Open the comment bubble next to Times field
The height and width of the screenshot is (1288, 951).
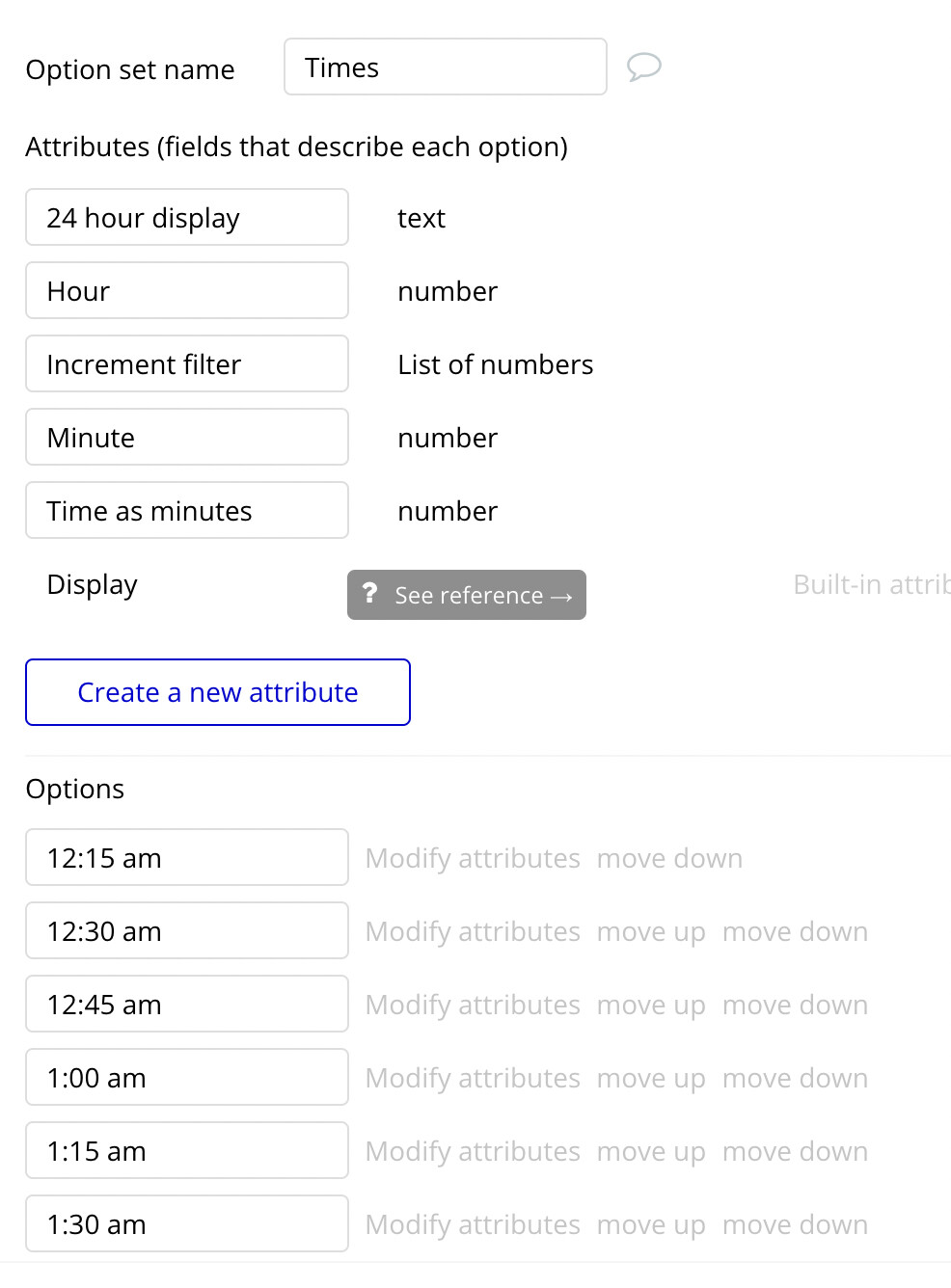click(x=644, y=67)
